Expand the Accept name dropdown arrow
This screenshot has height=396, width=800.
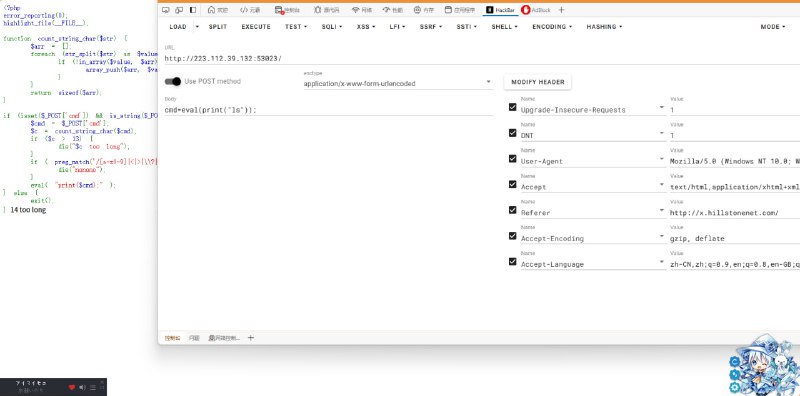click(x=662, y=185)
